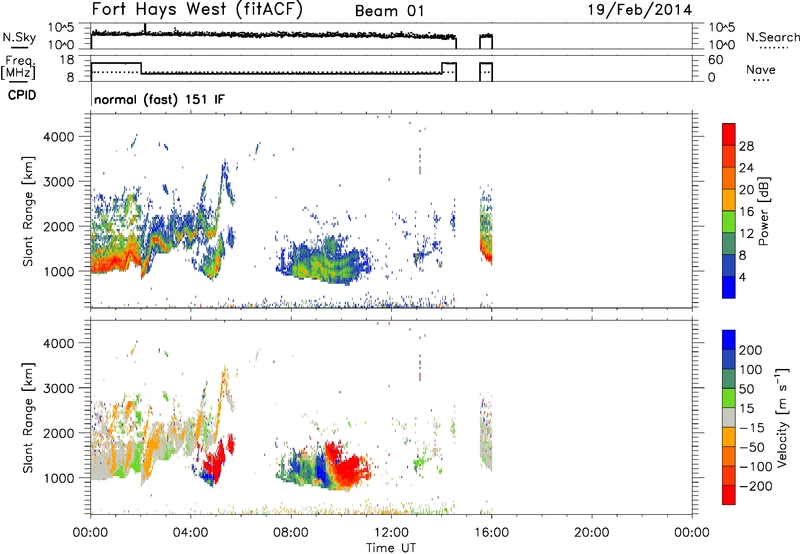
Task: Click the '60' Nave axis tick
Action: pyautogui.click(x=715, y=60)
